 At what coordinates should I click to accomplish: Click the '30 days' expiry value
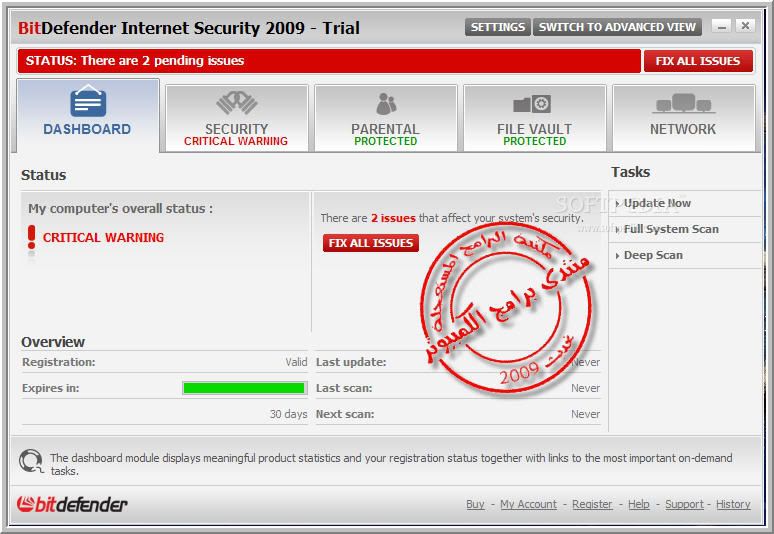click(x=288, y=414)
